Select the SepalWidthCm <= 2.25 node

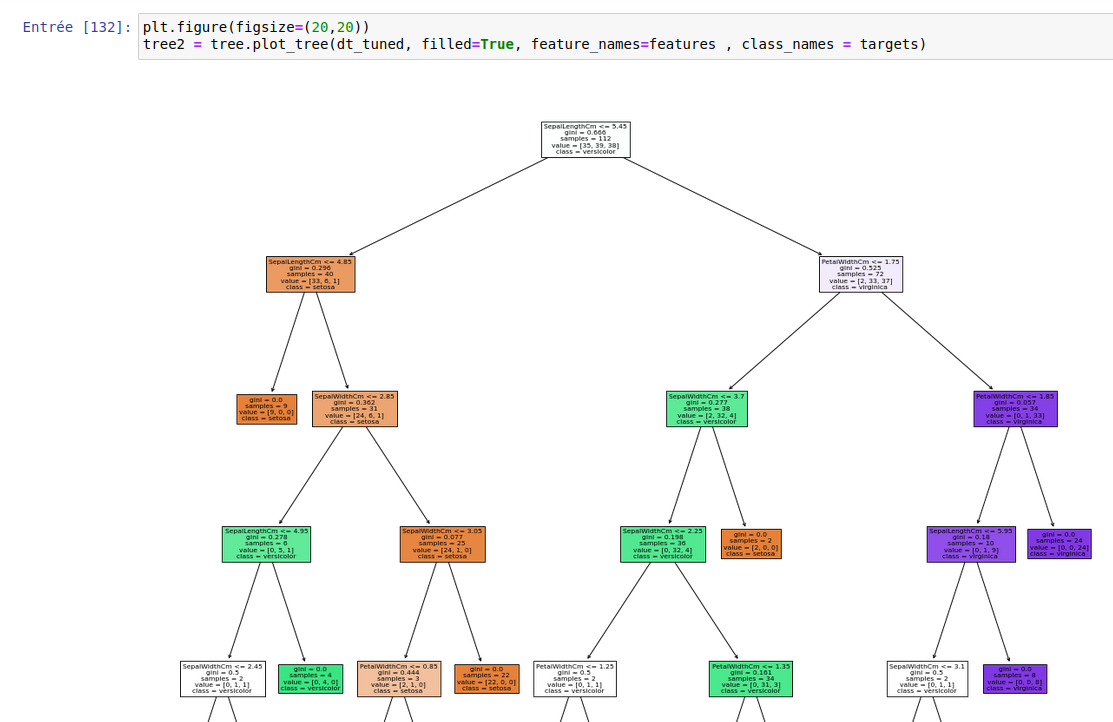pos(662,544)
